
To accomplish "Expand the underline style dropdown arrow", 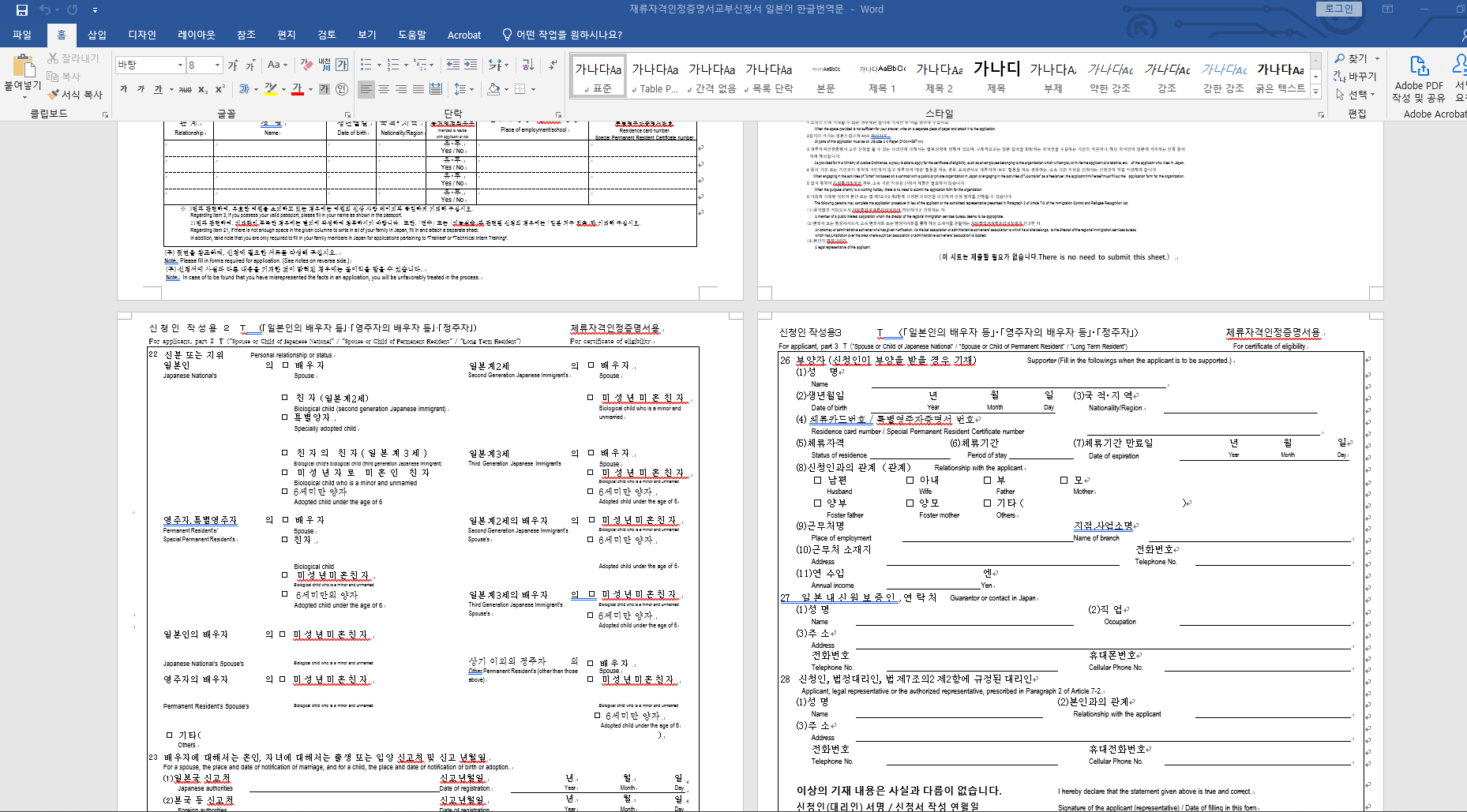I will (x=171, y=89).
